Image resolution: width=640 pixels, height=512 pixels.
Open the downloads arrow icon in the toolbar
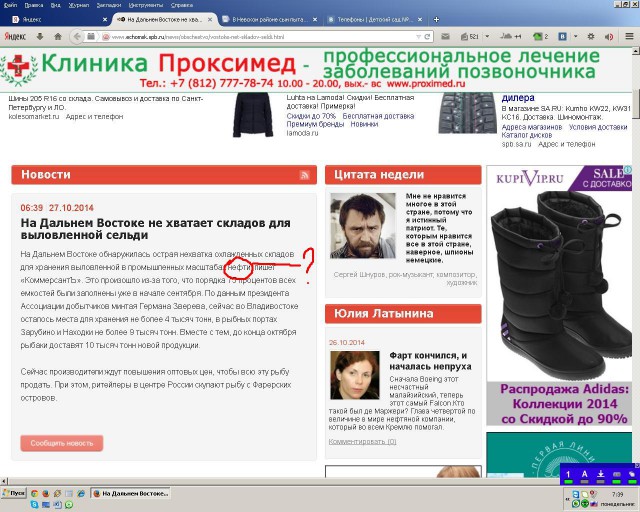coord(40,37)
